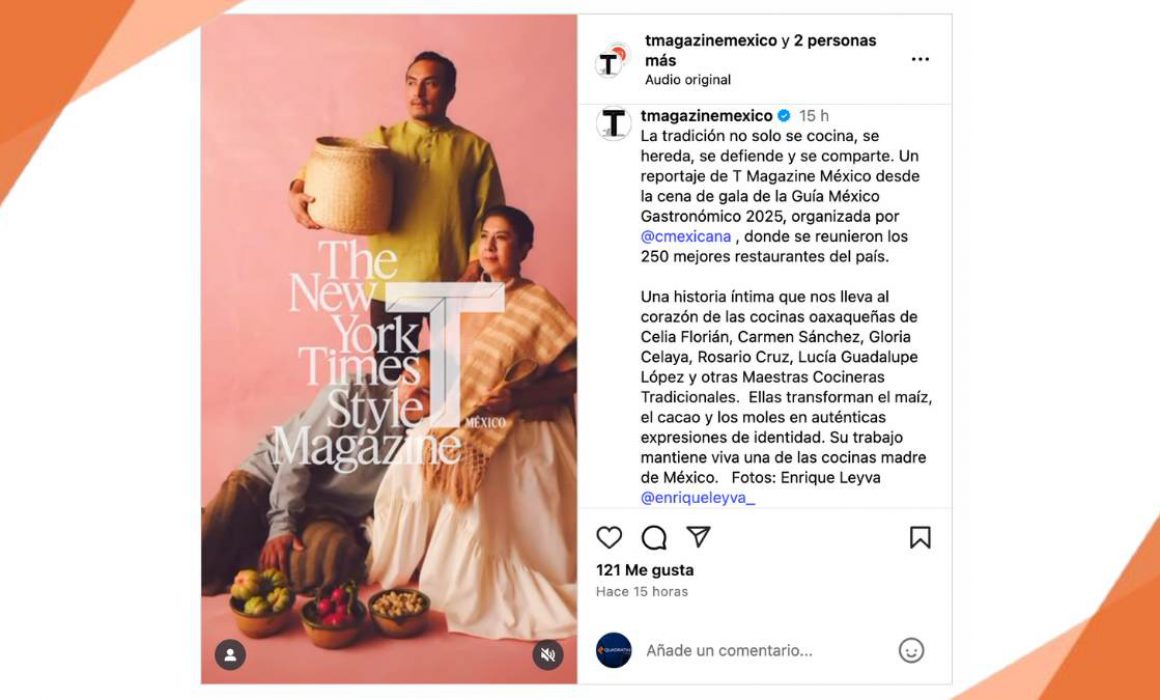Save the post with the bookmark icon
Viewport: 1160px width, 700px height.
(x=920, y=537)
